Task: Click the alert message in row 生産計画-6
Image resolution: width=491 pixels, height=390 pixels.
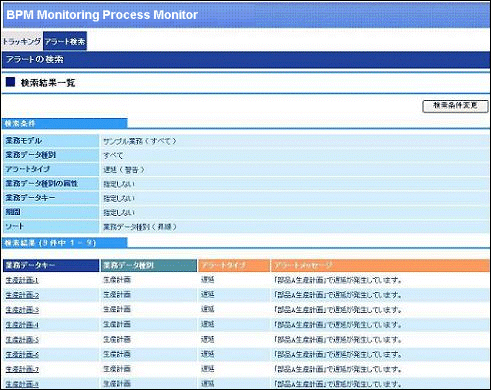Action: click(337, 355)
